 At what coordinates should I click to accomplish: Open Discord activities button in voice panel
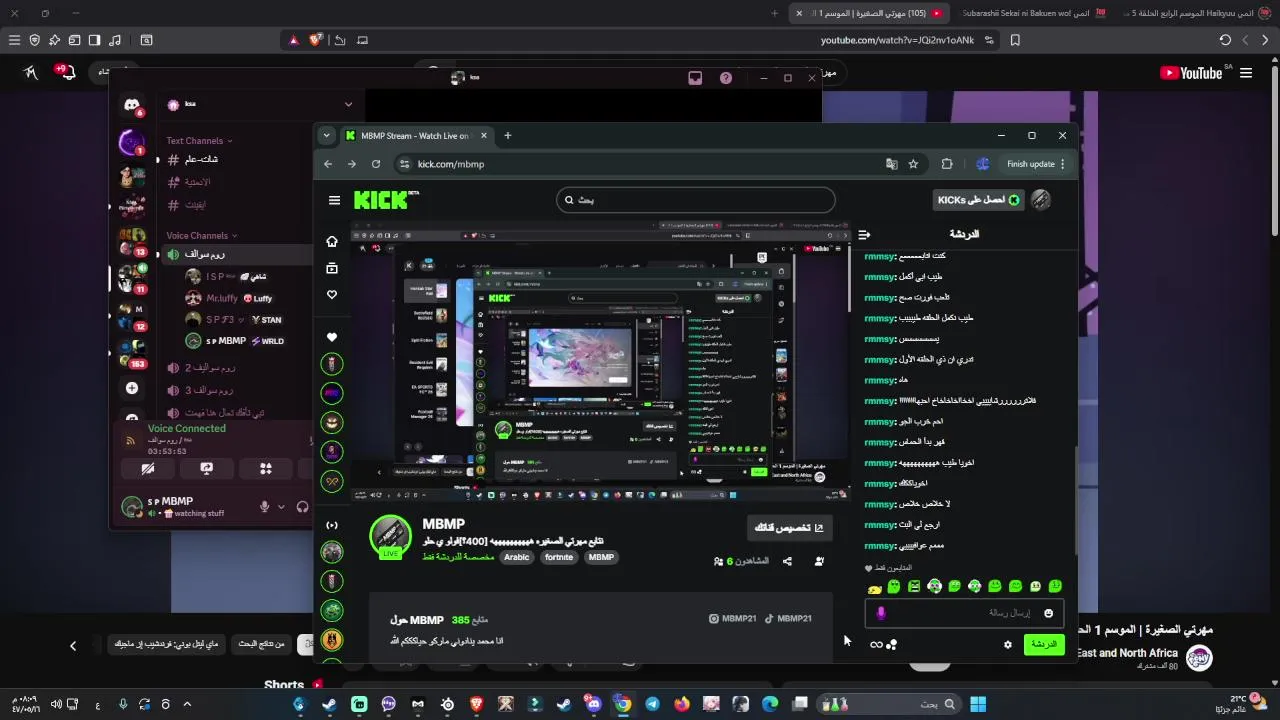pos(266,468)
